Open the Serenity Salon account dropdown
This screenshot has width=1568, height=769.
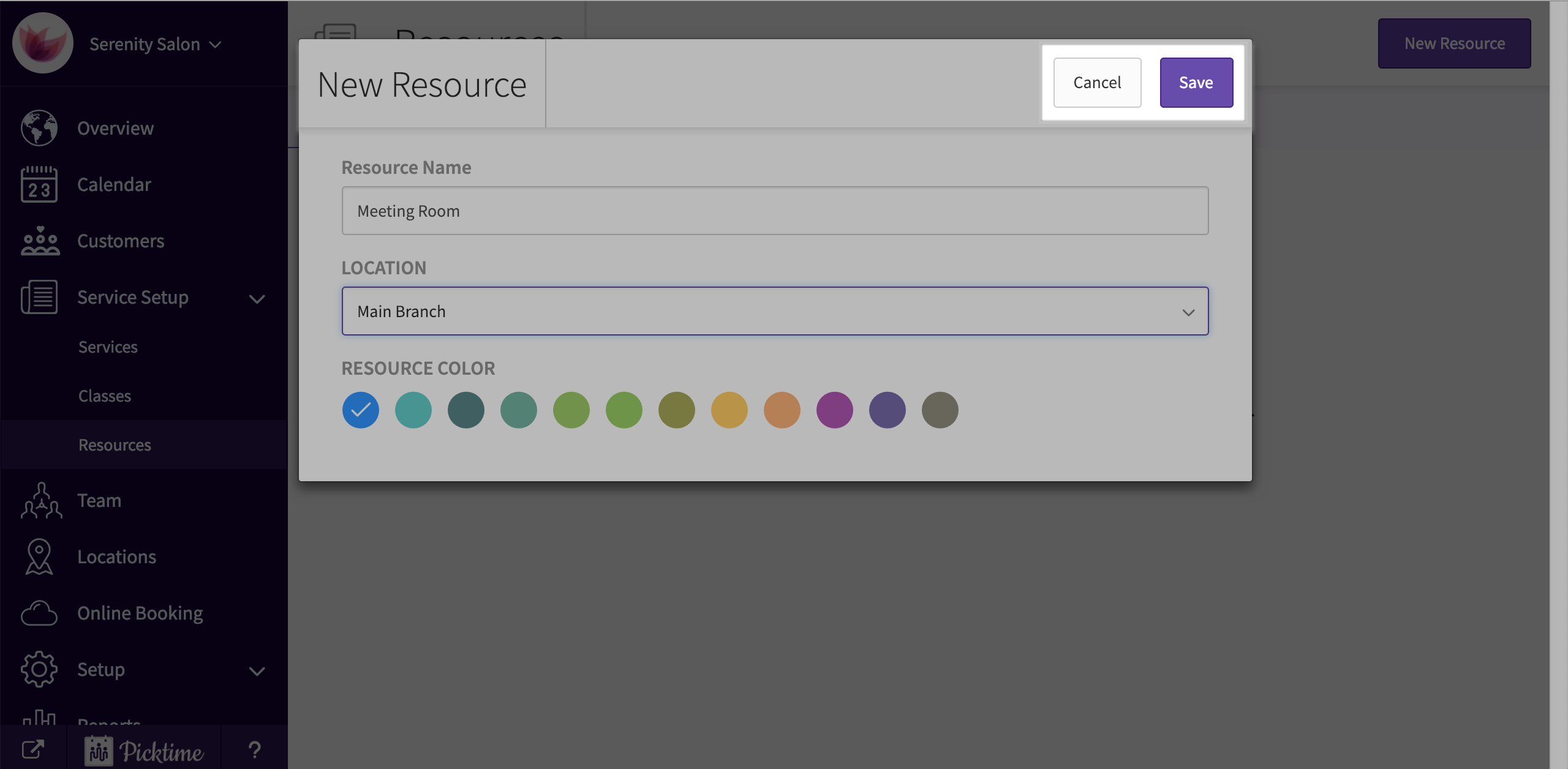click(155, 44)
